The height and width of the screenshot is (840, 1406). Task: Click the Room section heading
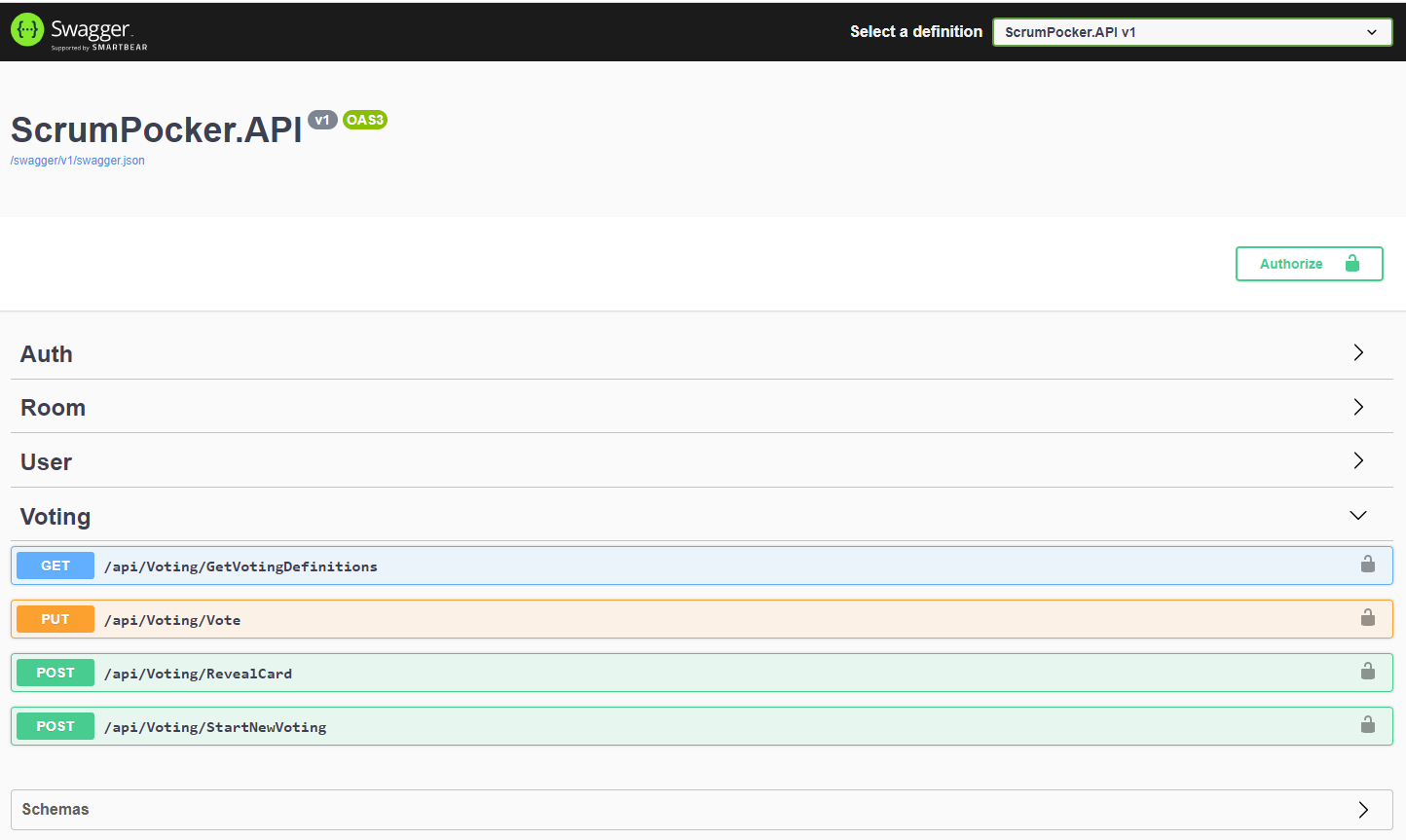coord(53,408)
